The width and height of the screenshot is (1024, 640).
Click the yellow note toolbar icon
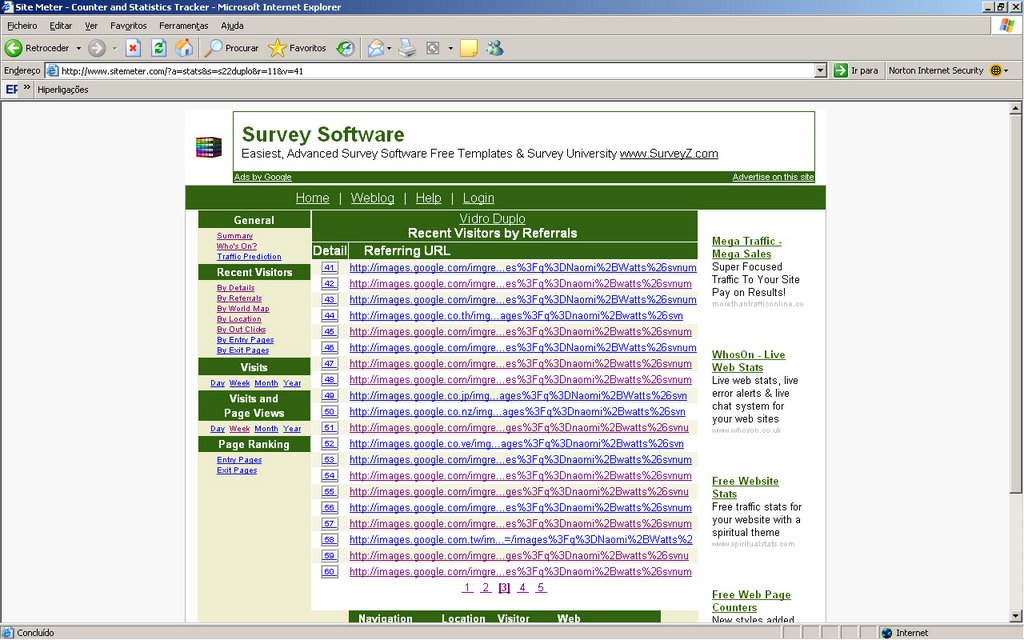(469, 48)
